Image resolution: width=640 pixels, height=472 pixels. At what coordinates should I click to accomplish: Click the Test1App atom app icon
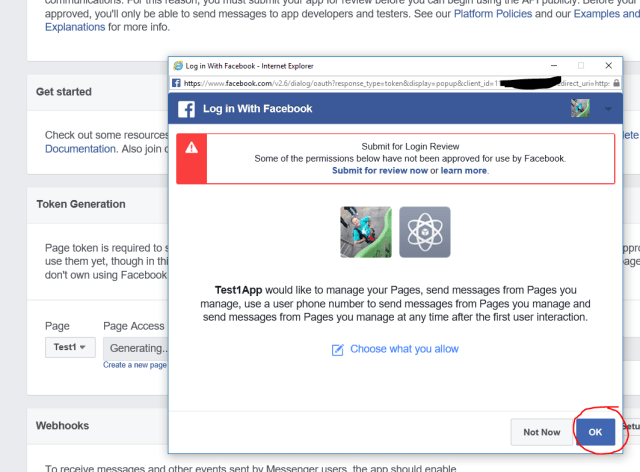(x=425, y=232)
